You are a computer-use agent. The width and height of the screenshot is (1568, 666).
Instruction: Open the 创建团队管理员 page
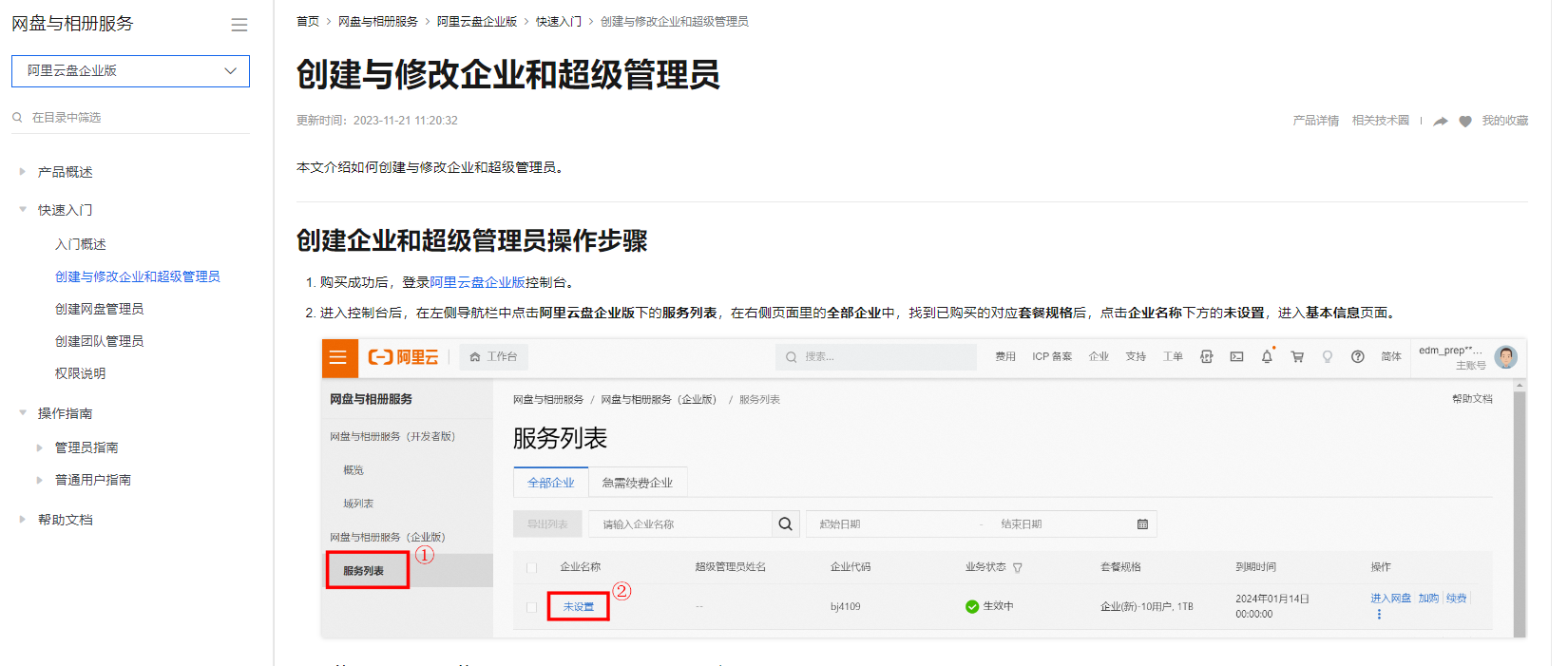(99, 341)
